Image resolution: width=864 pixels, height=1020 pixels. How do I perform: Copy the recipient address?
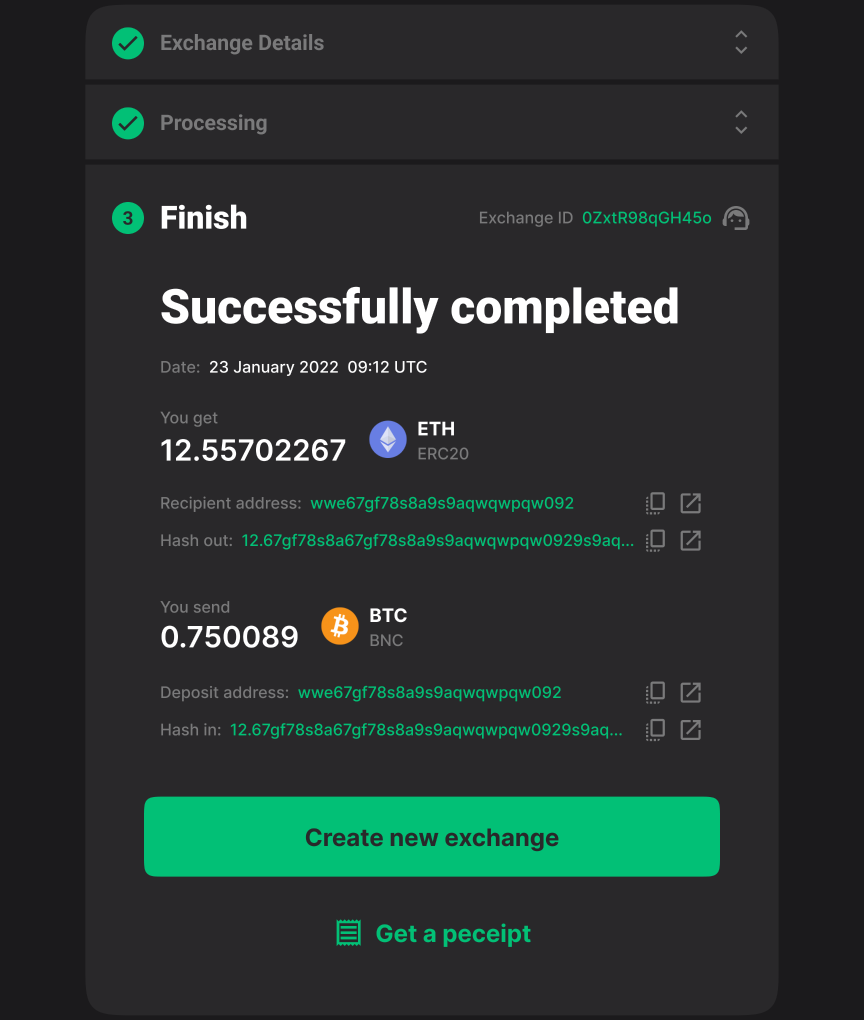655,503
